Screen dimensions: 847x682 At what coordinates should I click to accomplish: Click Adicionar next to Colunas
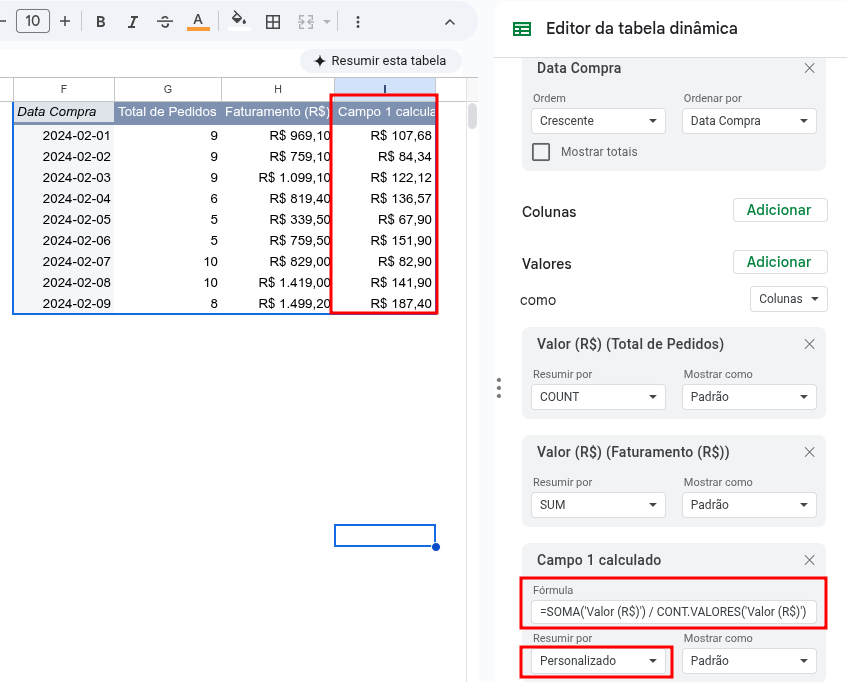(x=780, y=210)
